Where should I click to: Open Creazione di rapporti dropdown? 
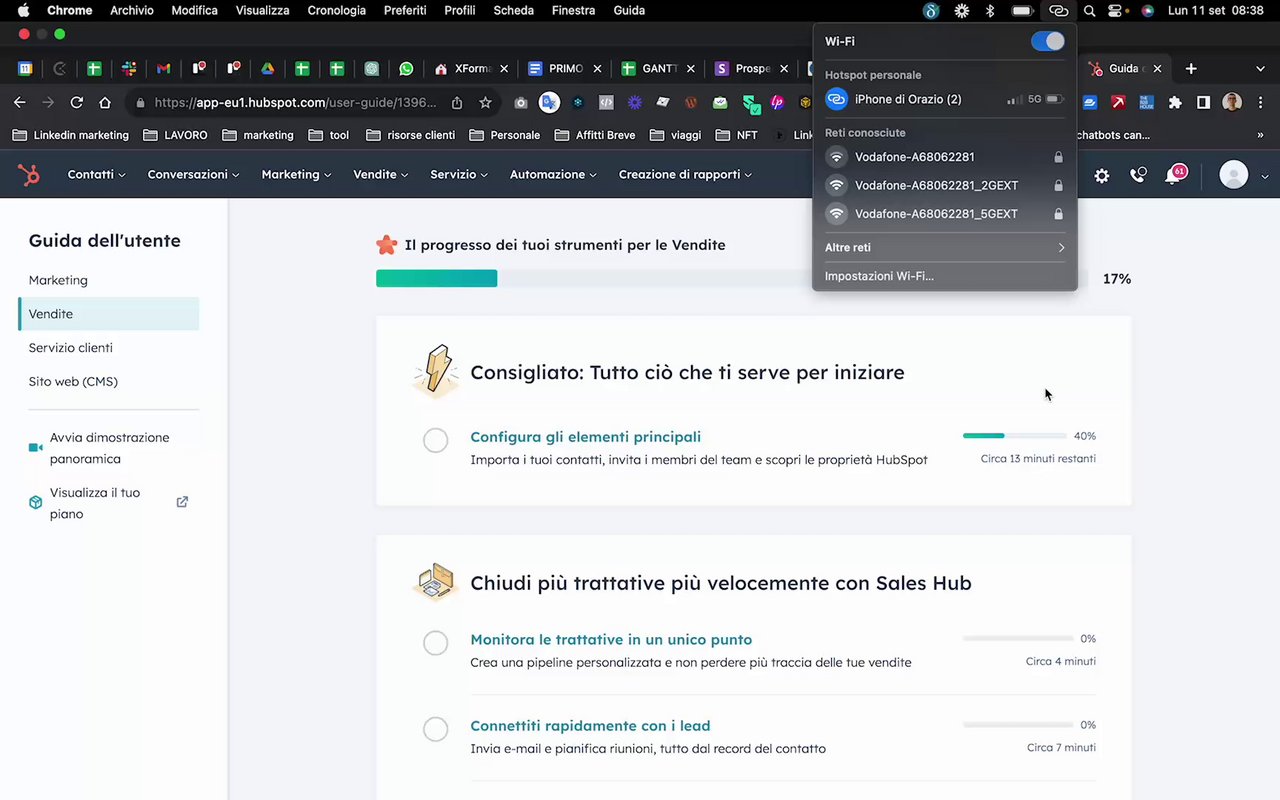coord(685,174)
